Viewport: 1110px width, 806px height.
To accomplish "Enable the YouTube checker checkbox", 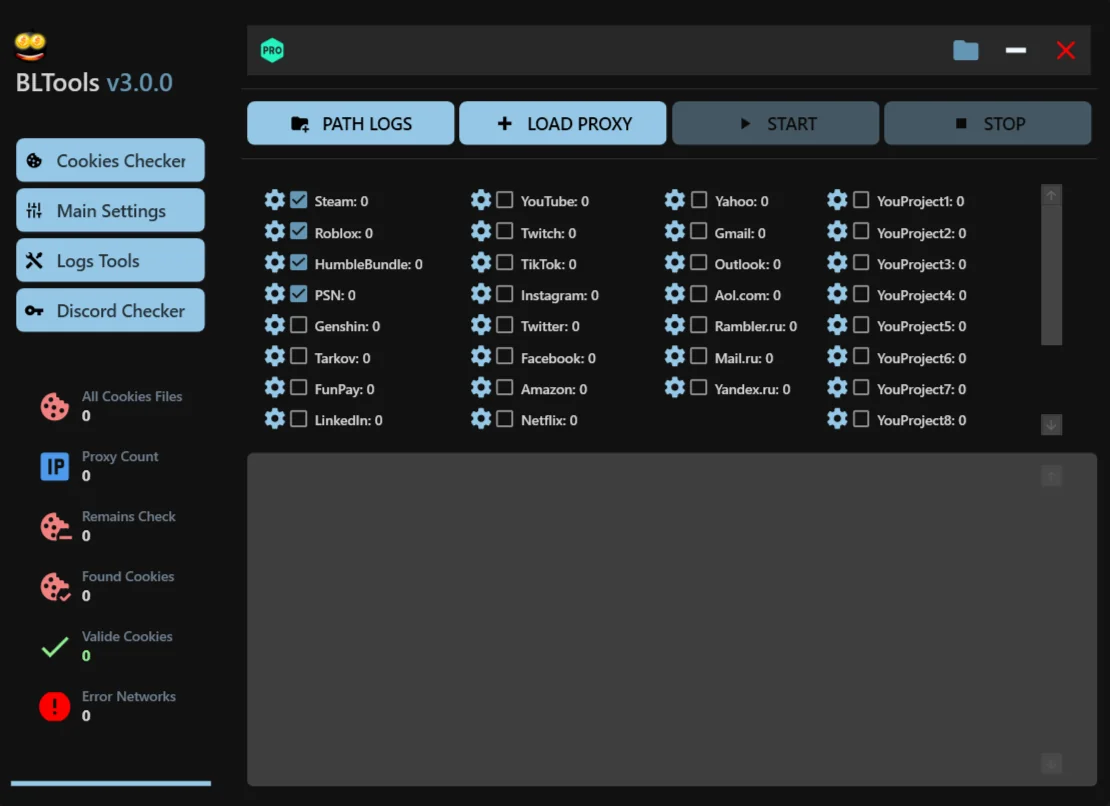I will (504, 200).
